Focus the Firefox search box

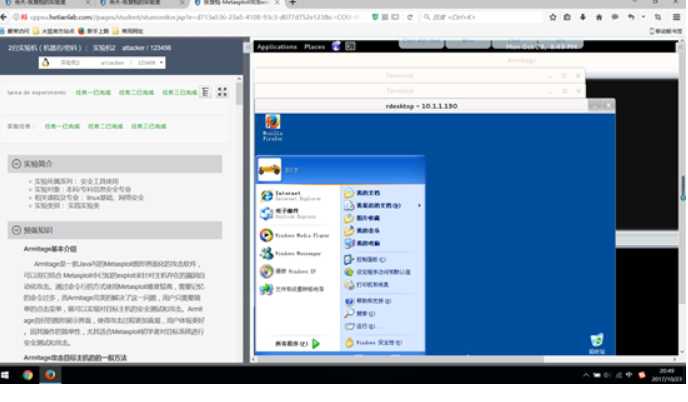point(481,17)
